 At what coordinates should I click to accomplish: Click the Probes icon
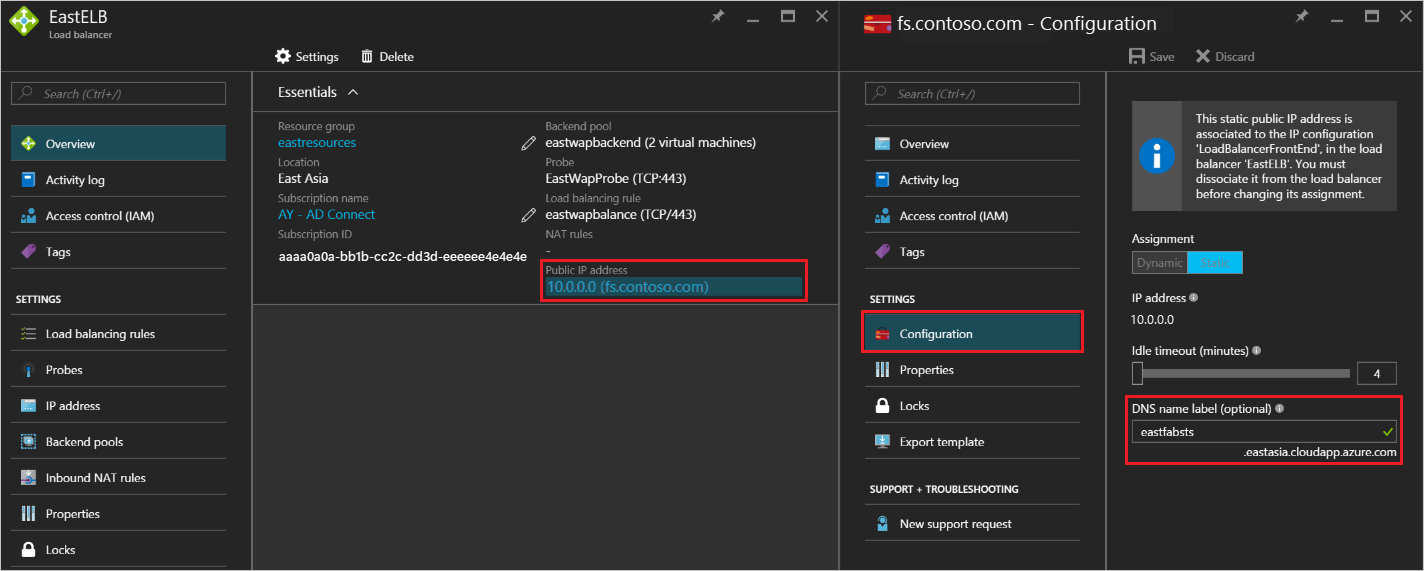(28, 370)
